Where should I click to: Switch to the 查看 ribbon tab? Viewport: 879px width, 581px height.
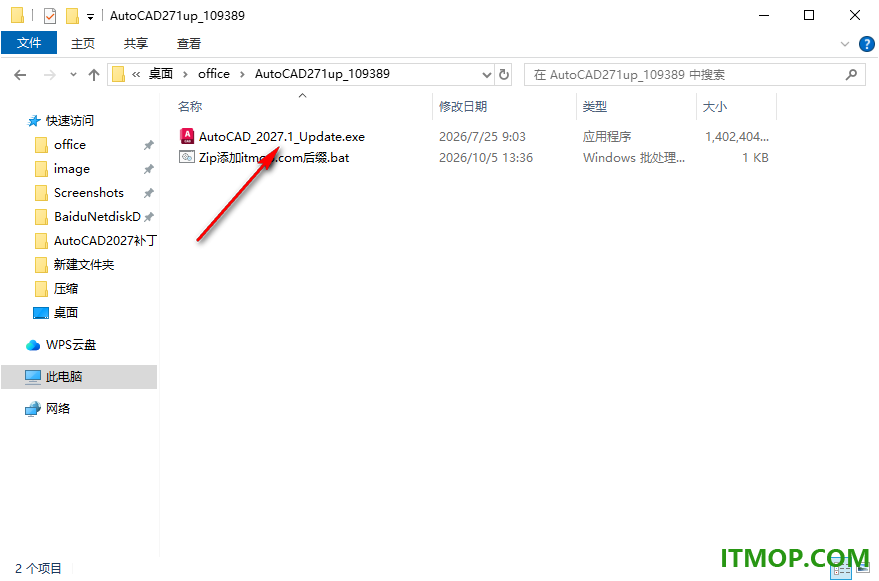pos(189,43)
